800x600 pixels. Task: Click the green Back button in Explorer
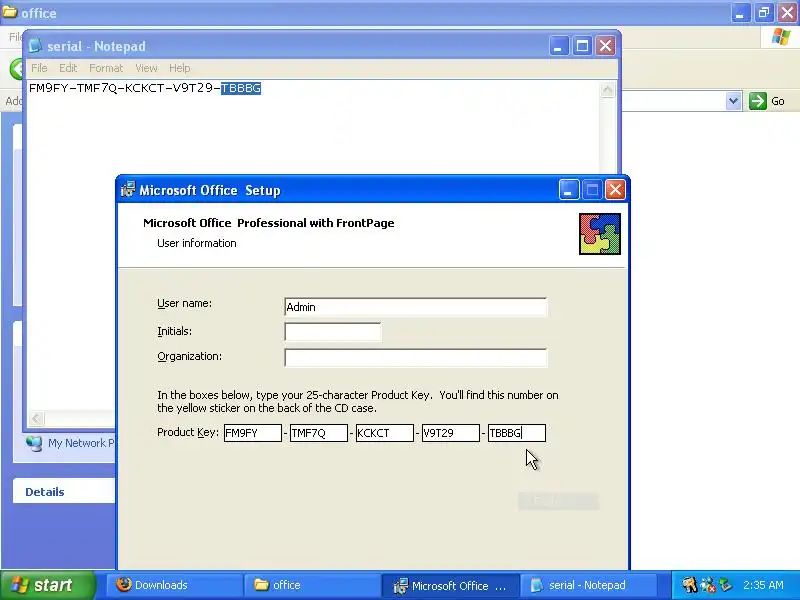[16, 68]
